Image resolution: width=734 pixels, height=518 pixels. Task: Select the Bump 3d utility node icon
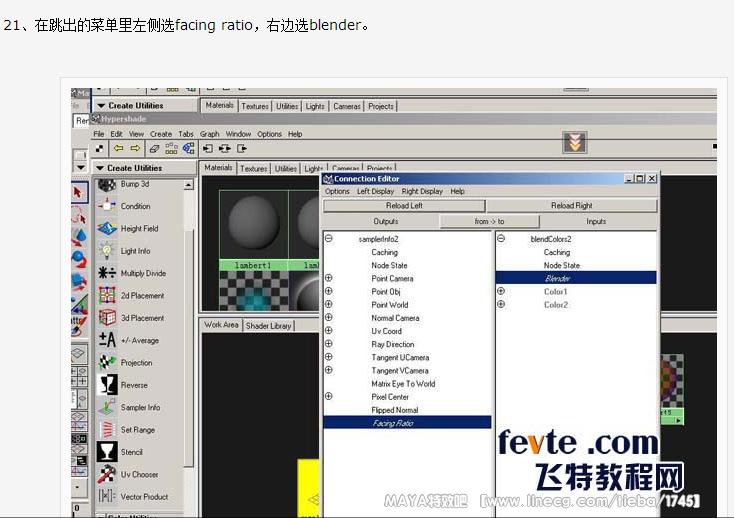click(107, 185)
